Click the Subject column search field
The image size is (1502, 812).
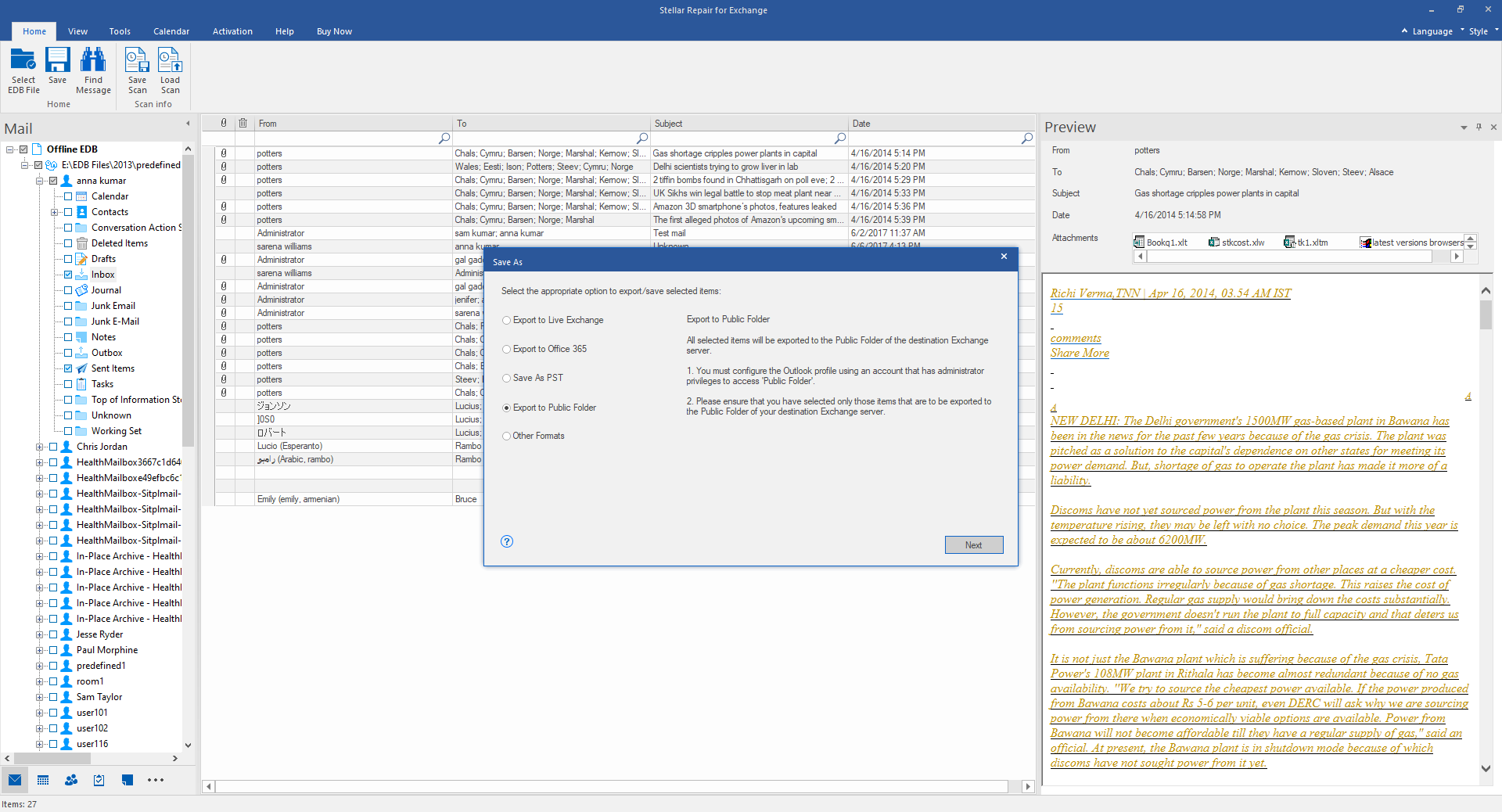click(x=743, y=138)
